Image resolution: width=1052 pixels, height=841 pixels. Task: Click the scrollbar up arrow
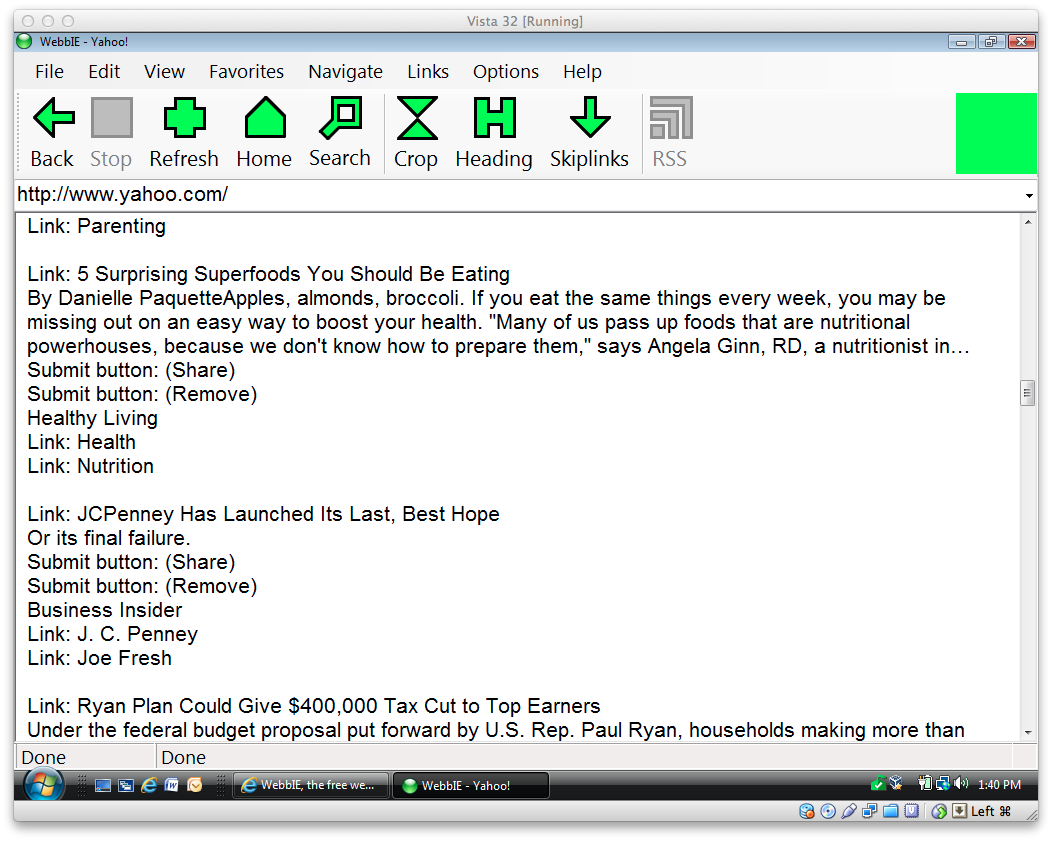pos(1028,222)
